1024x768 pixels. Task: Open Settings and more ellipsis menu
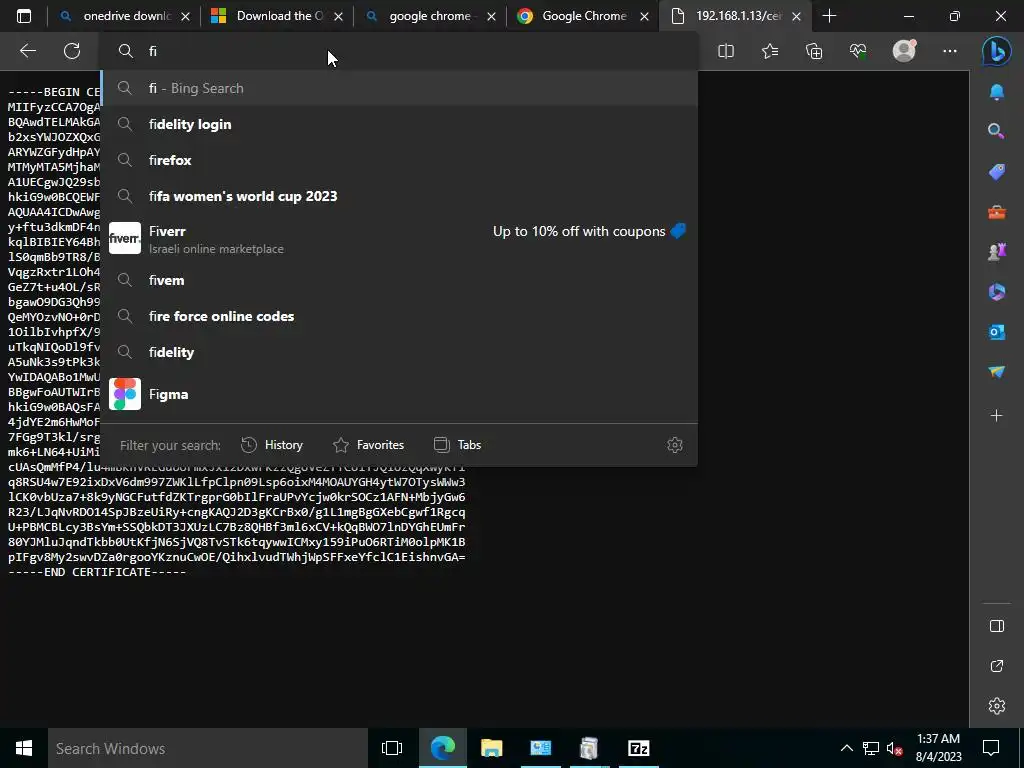point(950,51)
